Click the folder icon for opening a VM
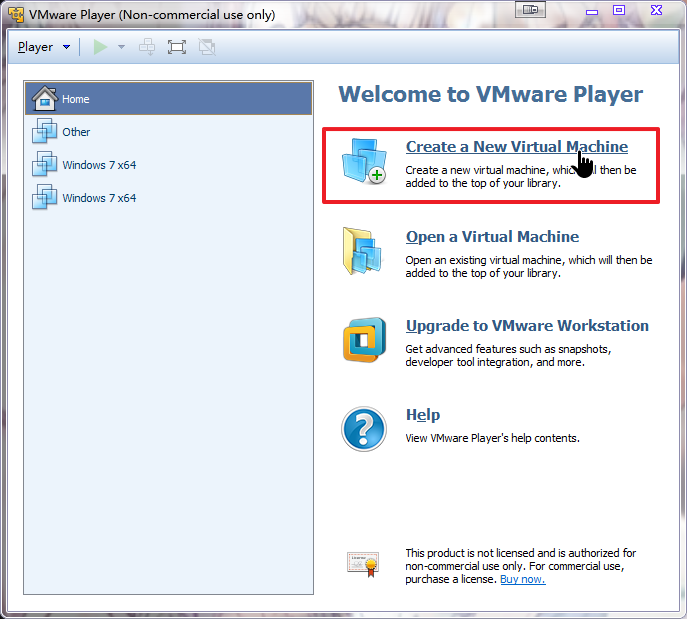687x619 pixels. 363,252
